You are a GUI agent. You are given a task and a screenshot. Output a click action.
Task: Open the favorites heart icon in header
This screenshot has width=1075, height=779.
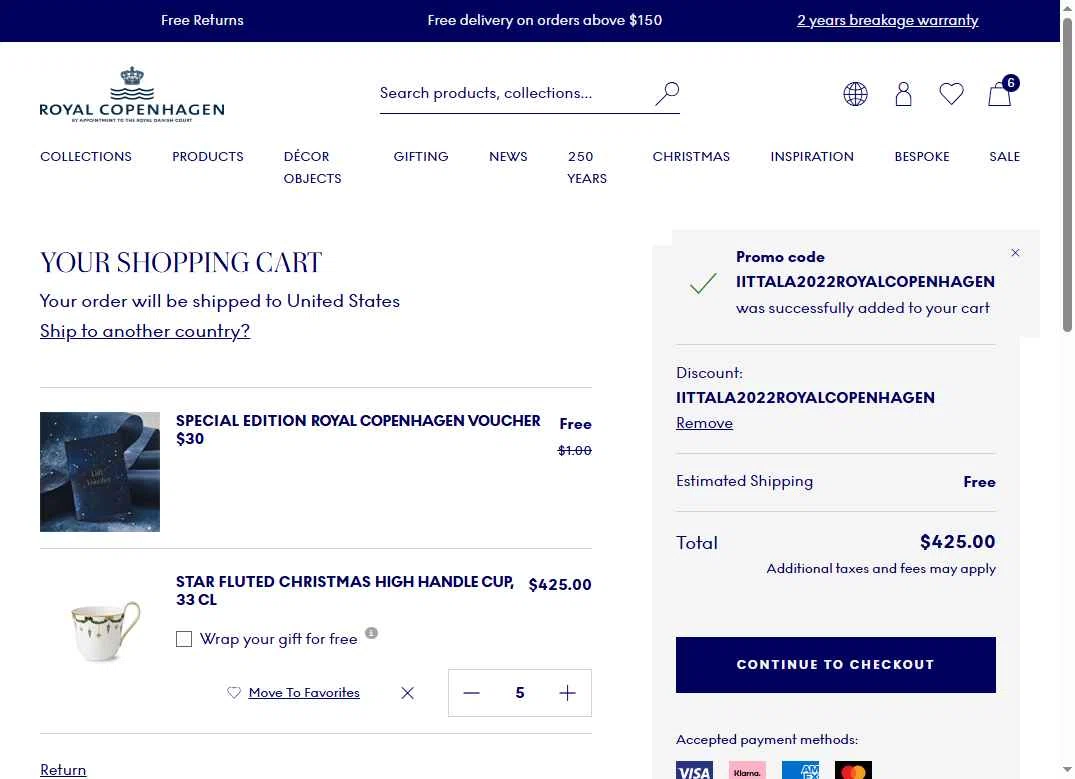[x=951, y=94]
